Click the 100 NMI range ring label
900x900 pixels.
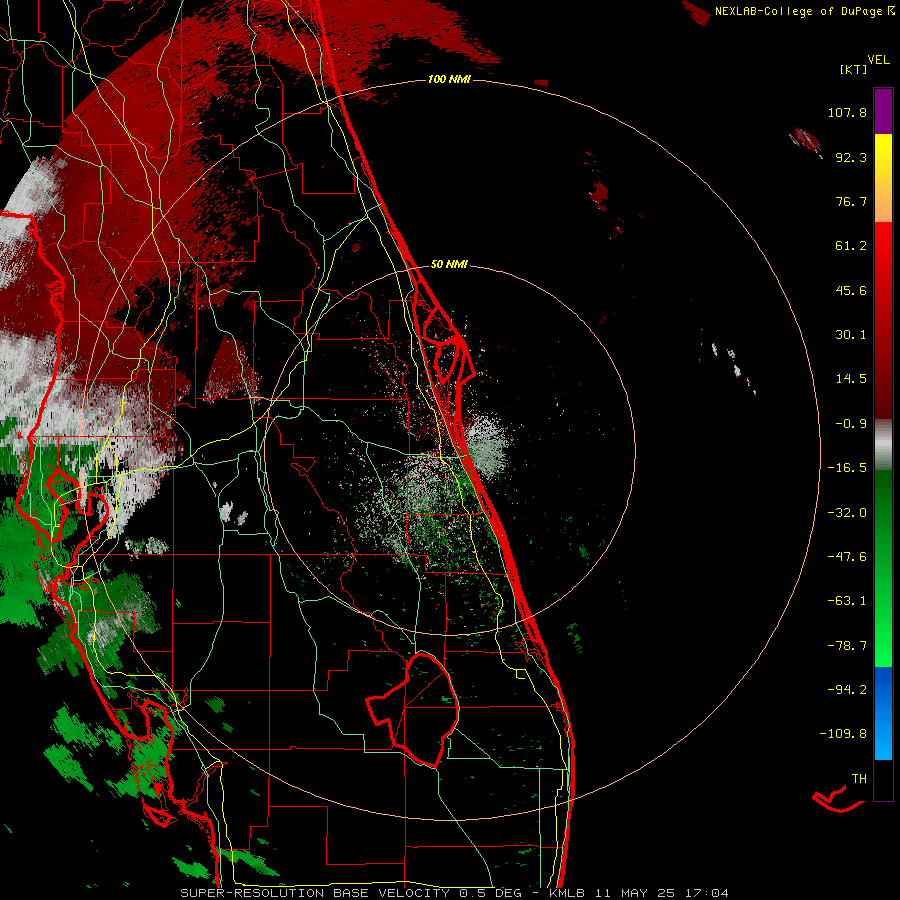(x=449, y=79)
